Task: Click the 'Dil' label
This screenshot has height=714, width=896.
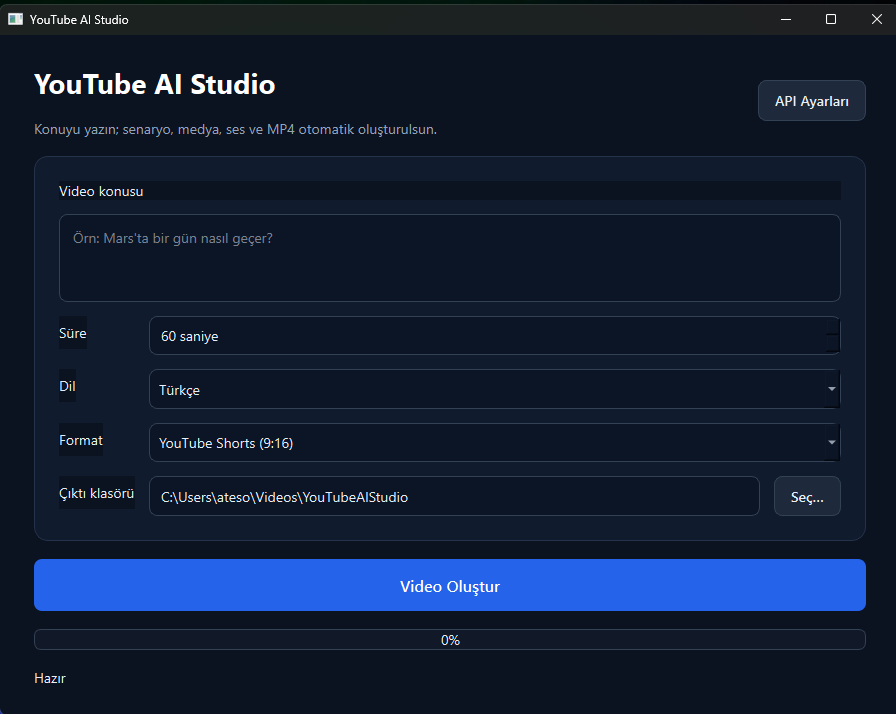Action: point(67,386)
